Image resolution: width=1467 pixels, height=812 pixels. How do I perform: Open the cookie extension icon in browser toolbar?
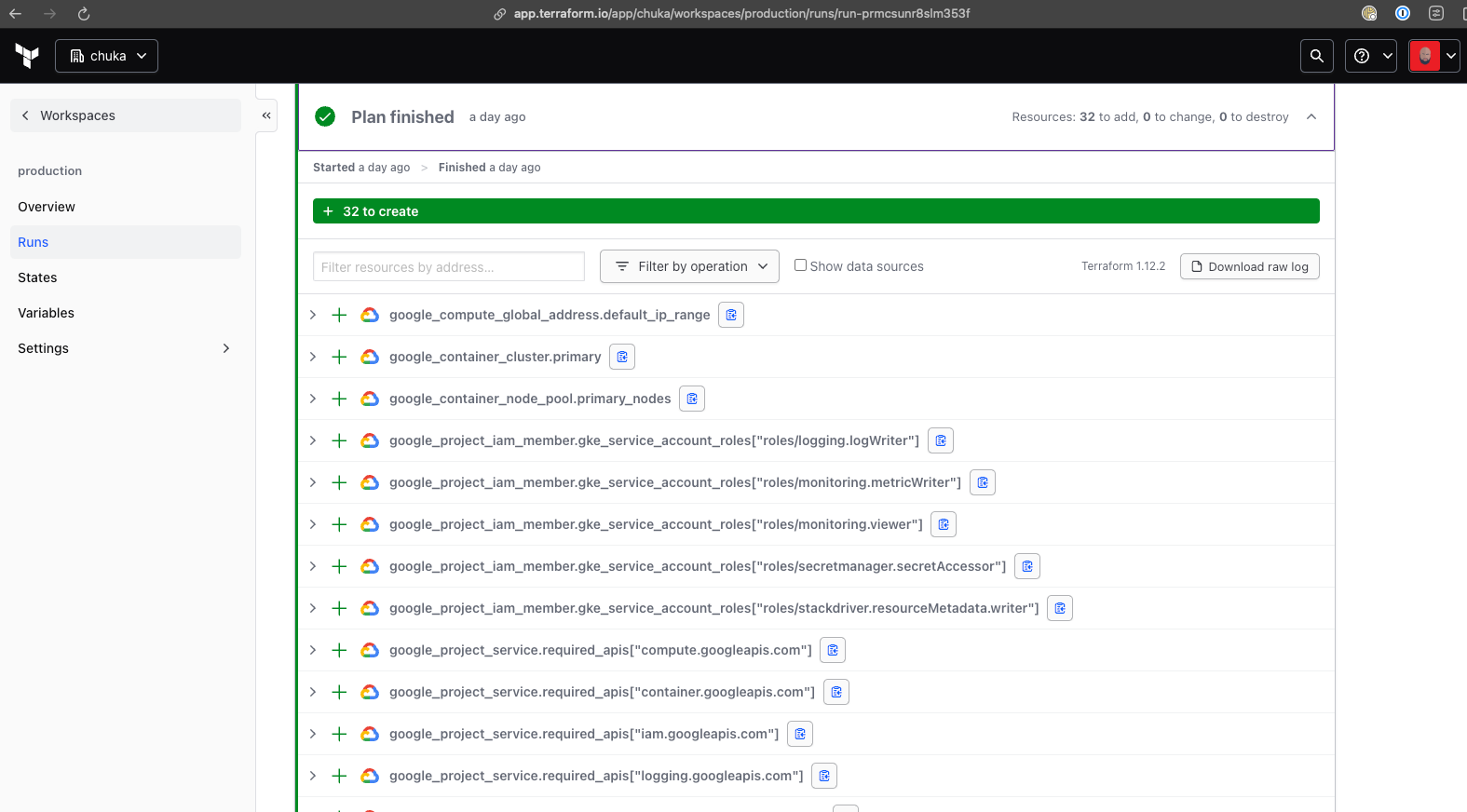tap(1369, 13)
